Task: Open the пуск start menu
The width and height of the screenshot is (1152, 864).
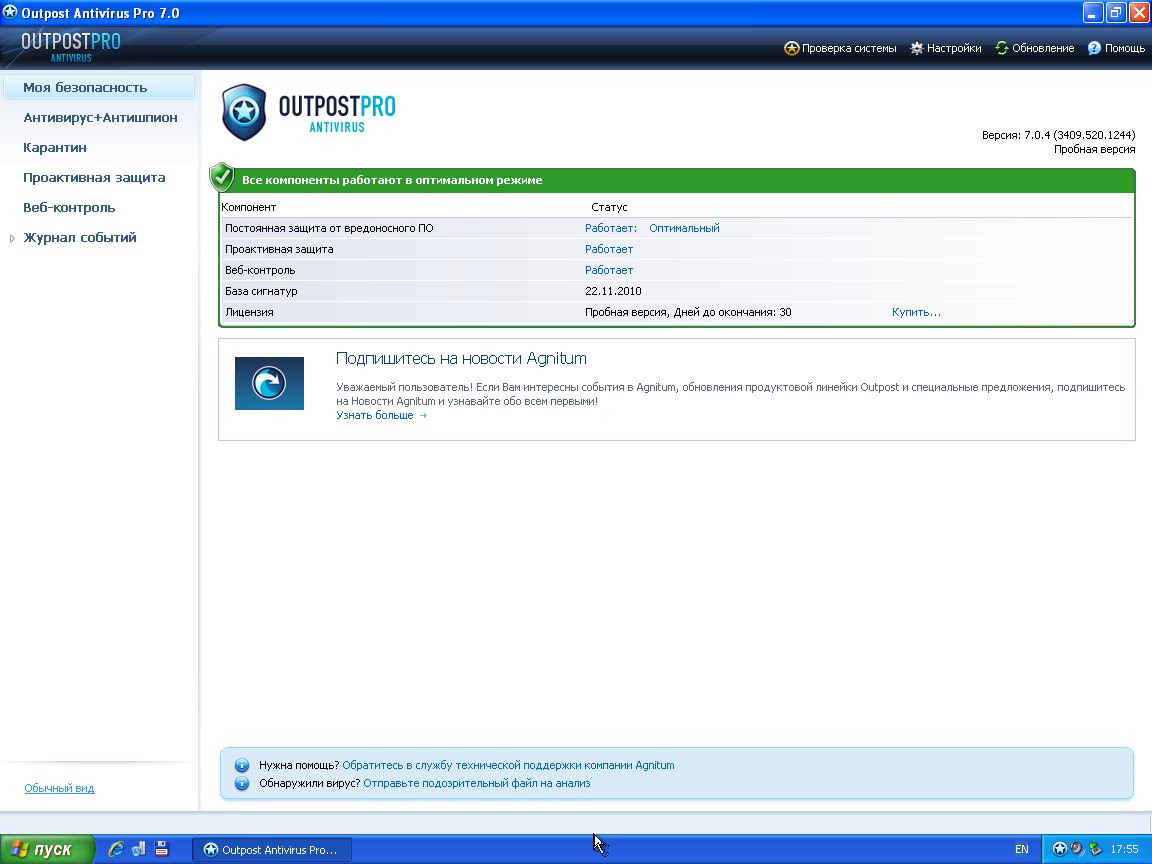Action: pyautogui.click(x=47, y=849)
